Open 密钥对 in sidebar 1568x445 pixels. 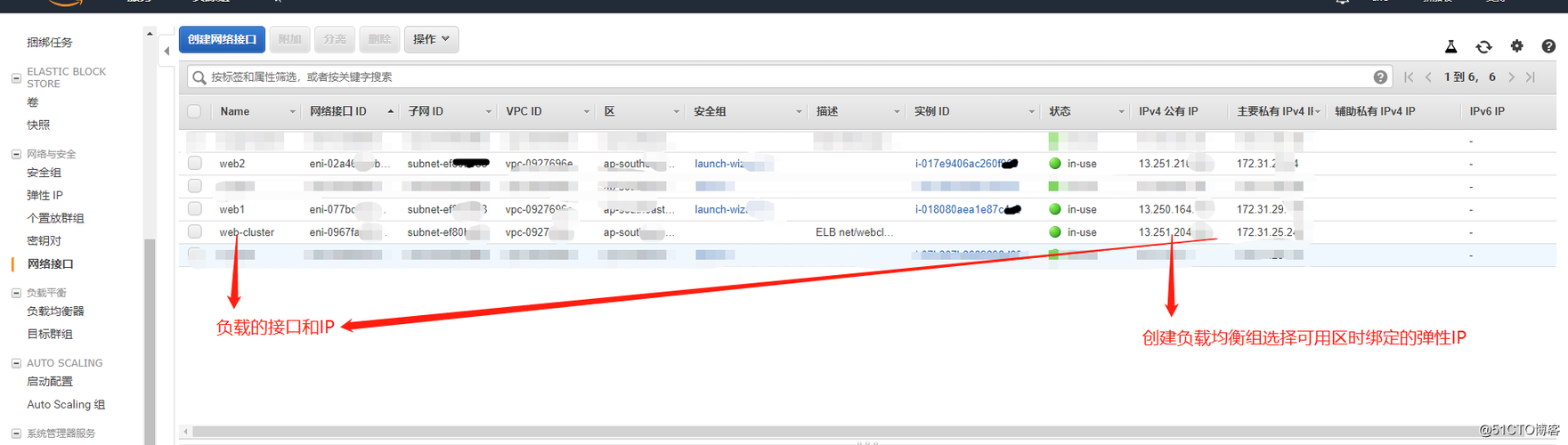44,241
